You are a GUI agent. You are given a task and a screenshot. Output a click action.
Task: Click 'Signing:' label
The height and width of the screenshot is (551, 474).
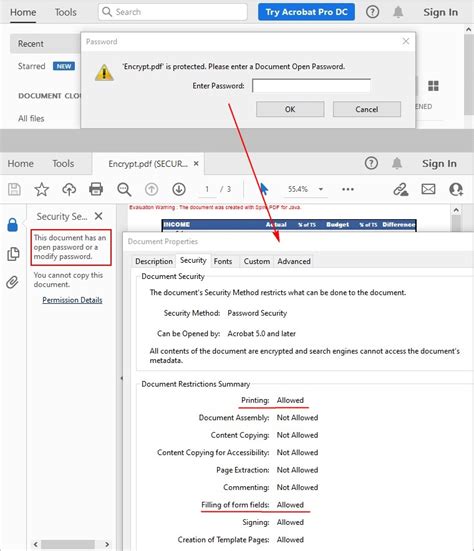256,523
